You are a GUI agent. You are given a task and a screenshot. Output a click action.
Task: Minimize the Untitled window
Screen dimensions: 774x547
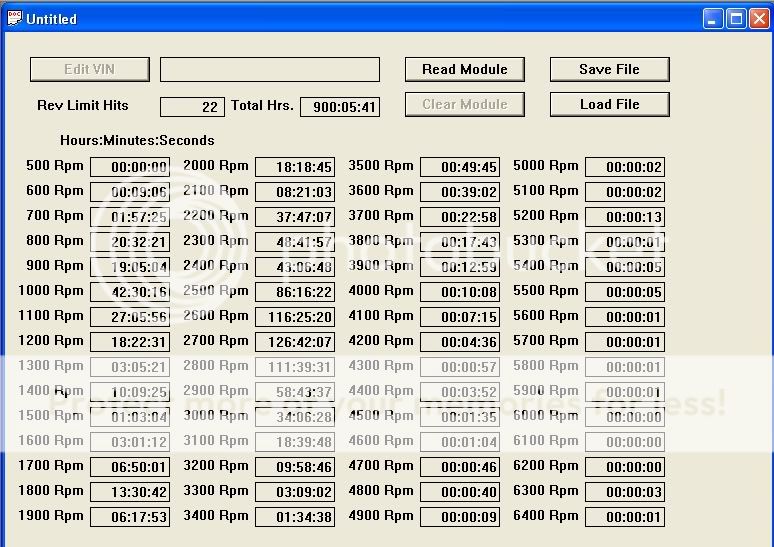713,18
